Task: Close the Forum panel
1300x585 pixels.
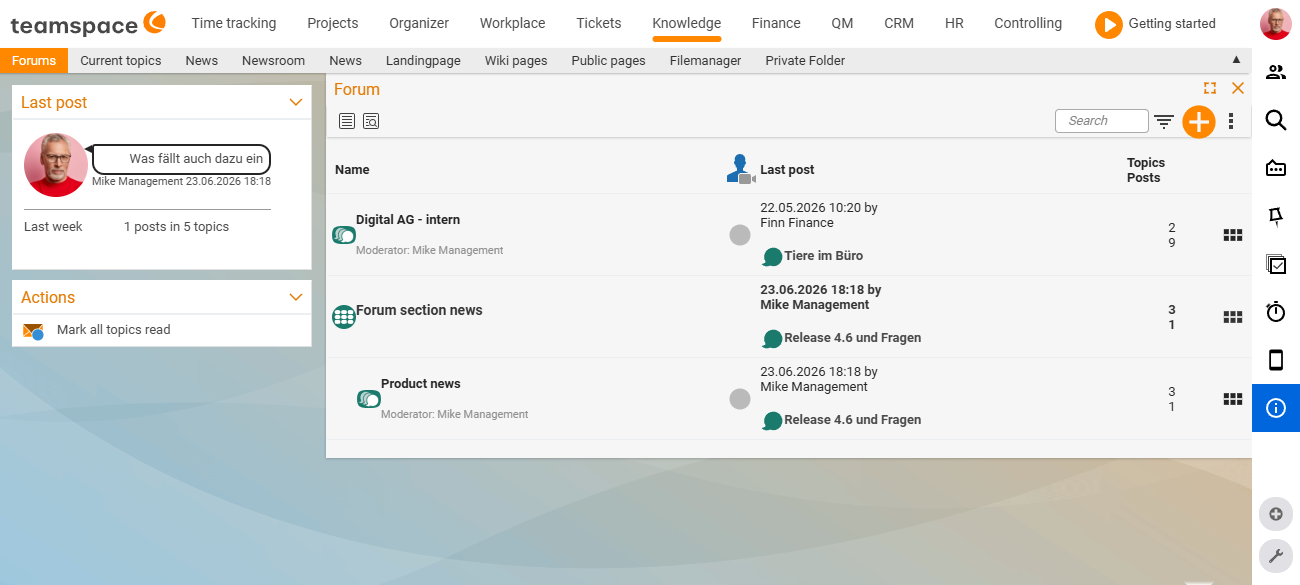Action: click(1238, 88)
